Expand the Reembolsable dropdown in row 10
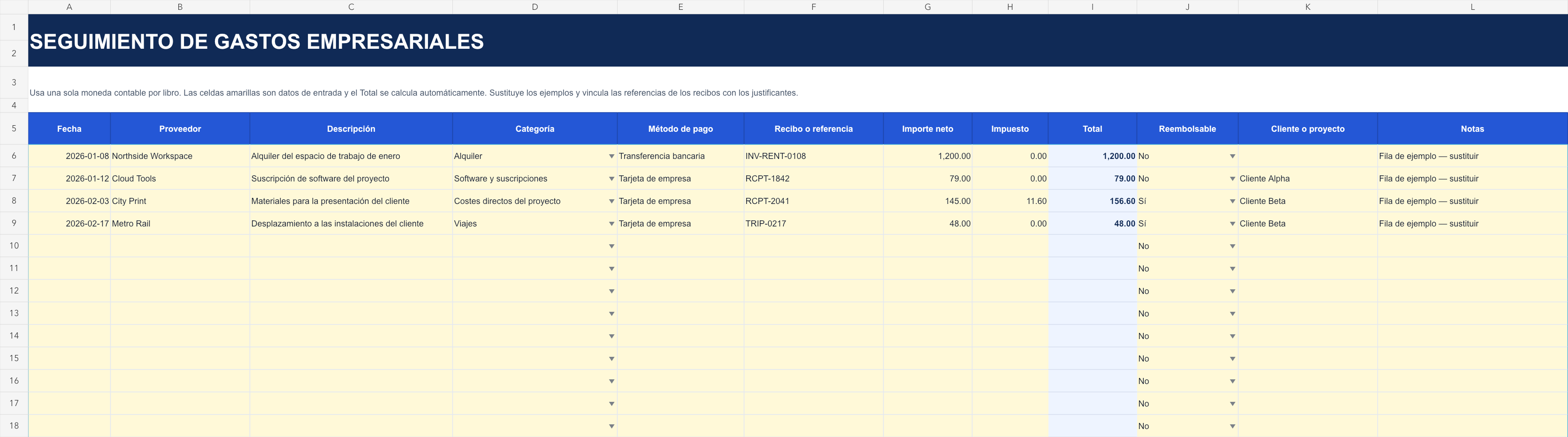 tap(1232, 246)
